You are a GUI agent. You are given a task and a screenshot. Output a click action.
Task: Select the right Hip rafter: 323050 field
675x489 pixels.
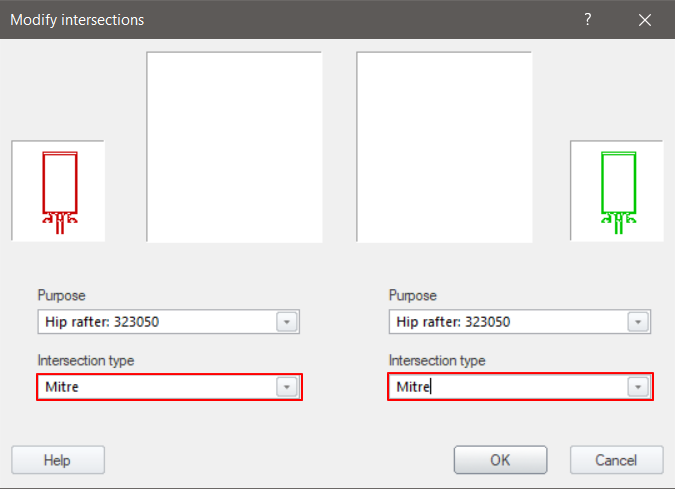click(x=506, y=322)
